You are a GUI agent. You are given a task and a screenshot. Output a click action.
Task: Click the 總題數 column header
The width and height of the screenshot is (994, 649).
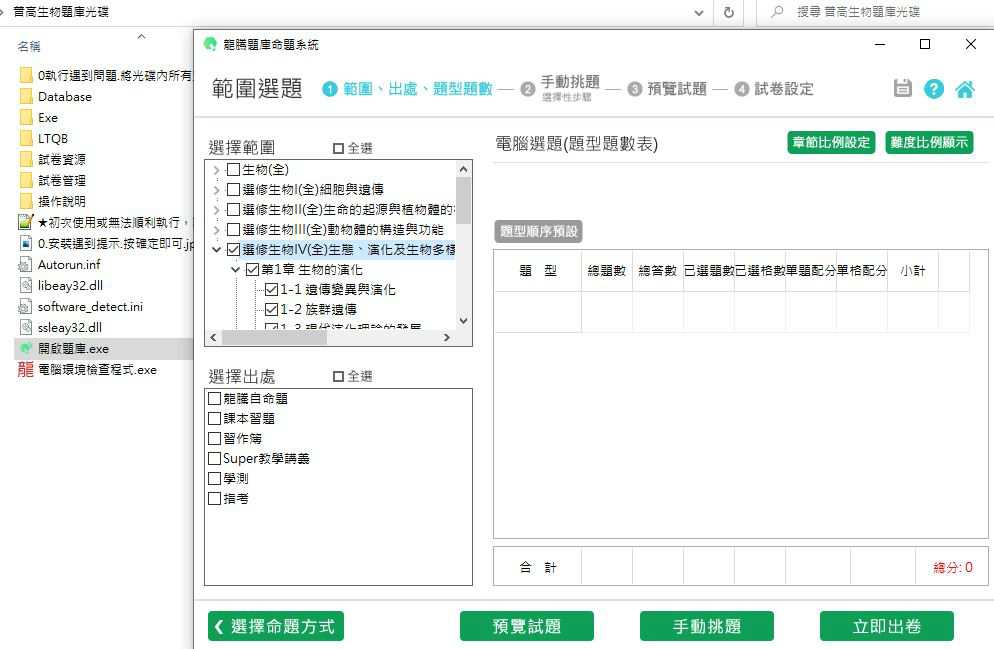[x=607, y=271]
